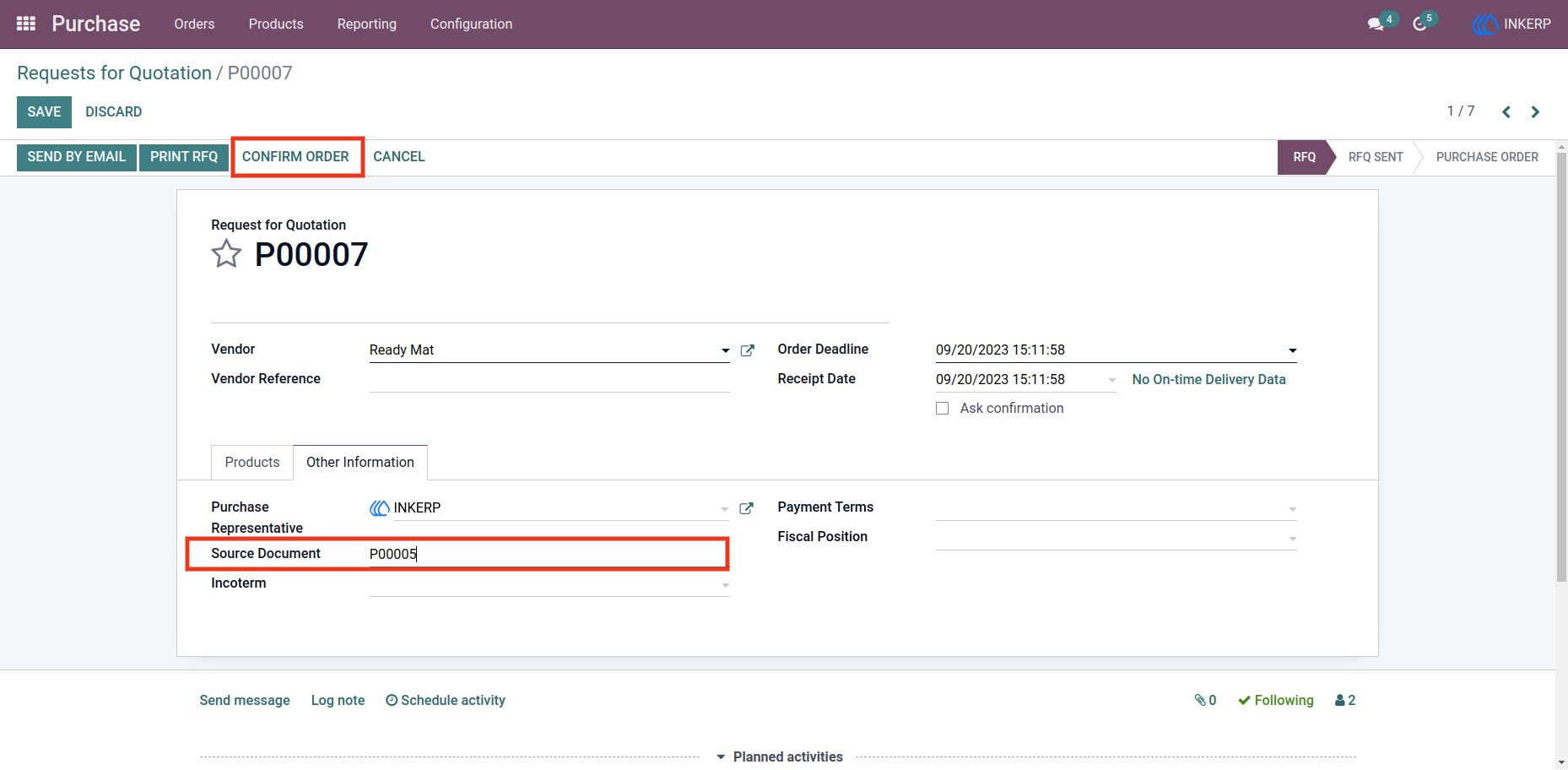Expand the Payment Terms dropdown
The image size is (1568, 770).
point(1292,508)
